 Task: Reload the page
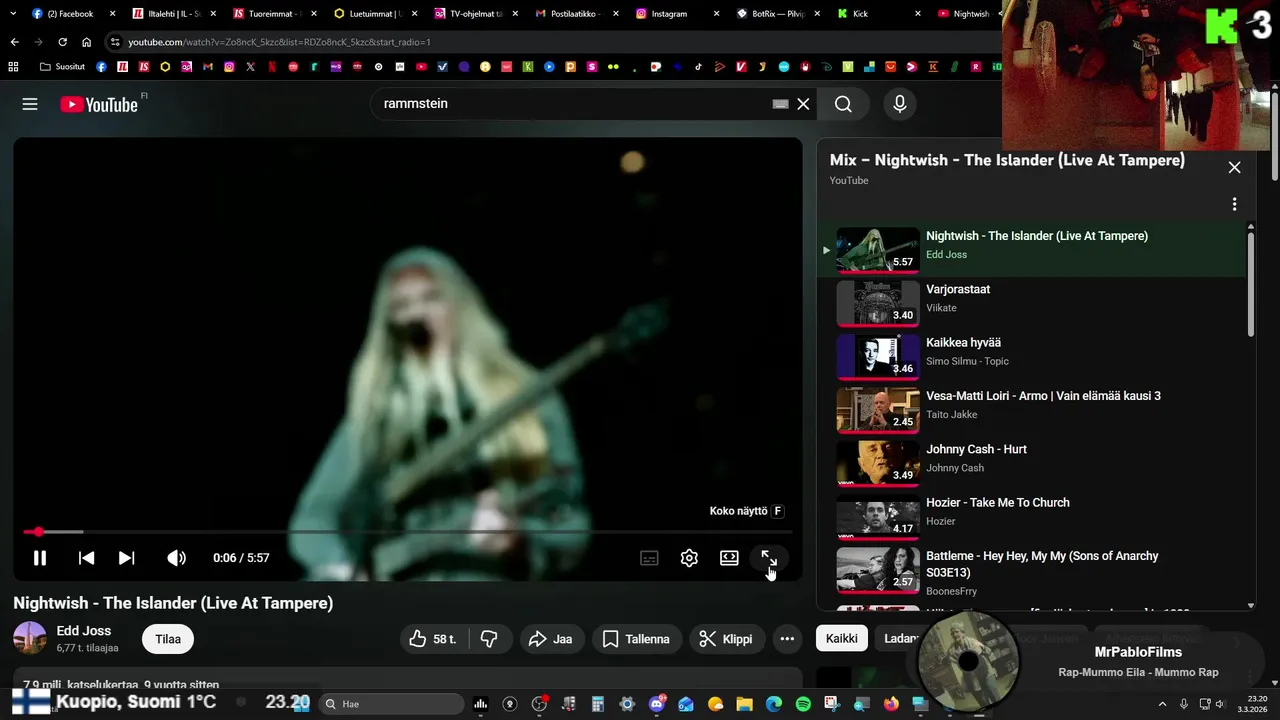(62, 42)
